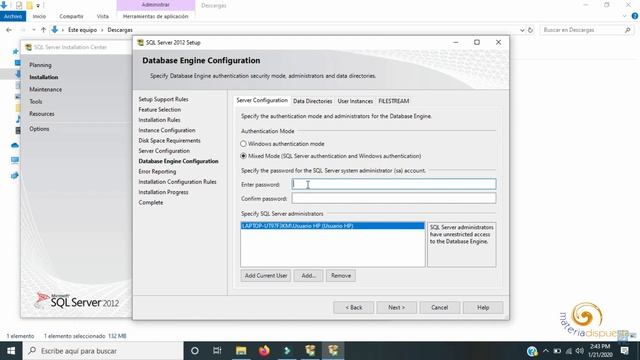Viewport: 640px width, 360px height.
Task: Open Options in Installation Center
Action: (x=39, y=129)
